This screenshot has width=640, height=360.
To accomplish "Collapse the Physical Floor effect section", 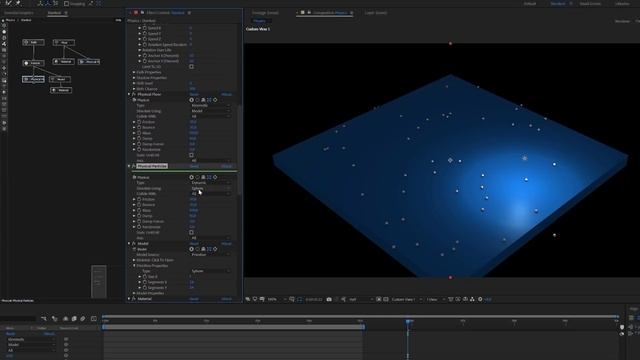I will click(129, 94).
